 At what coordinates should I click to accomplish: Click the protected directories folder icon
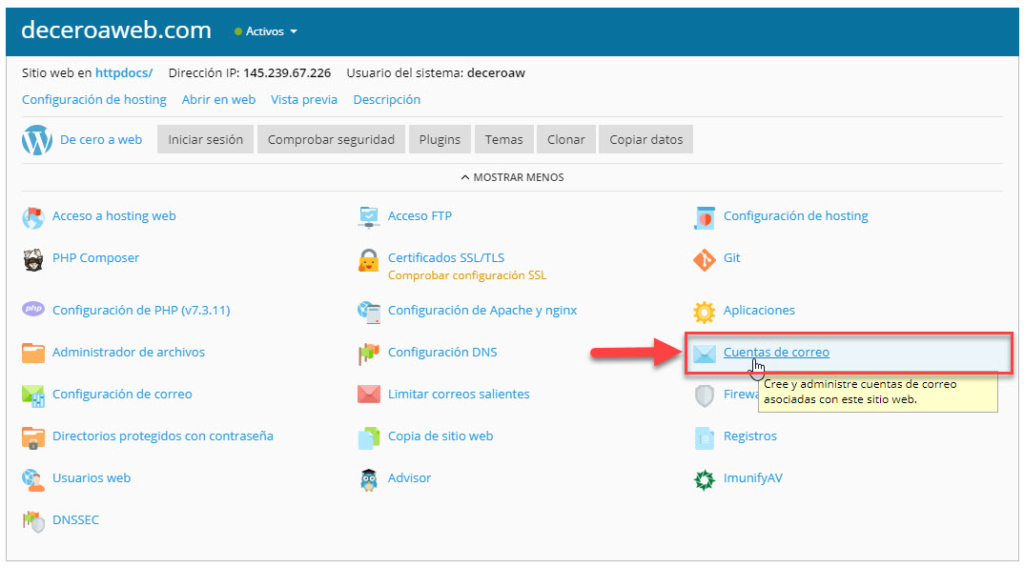pyautogui.click(x=33, y=438)
